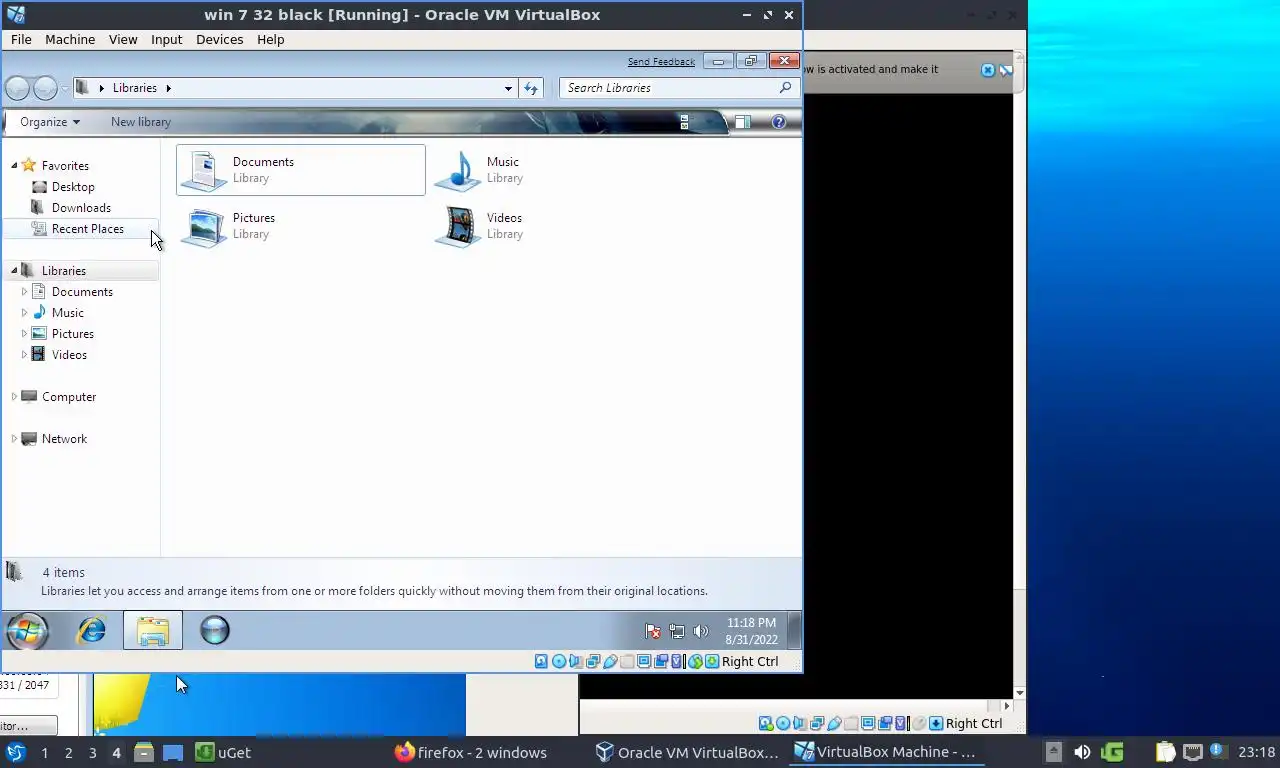Open VirtualBox Help menu
The width and height of the screenshot is (1280, 768).
click(x=270, y=39)
